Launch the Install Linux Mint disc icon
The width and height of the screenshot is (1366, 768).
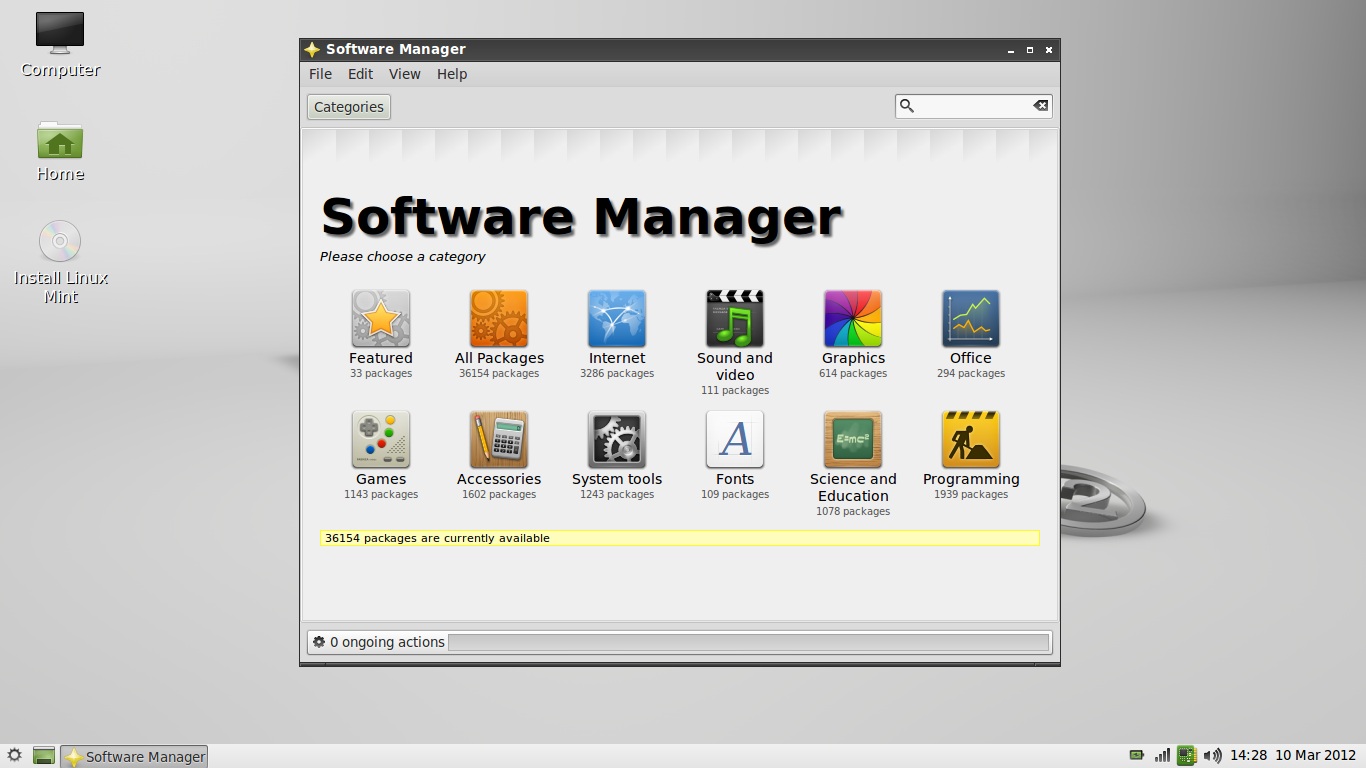(60, 242)
